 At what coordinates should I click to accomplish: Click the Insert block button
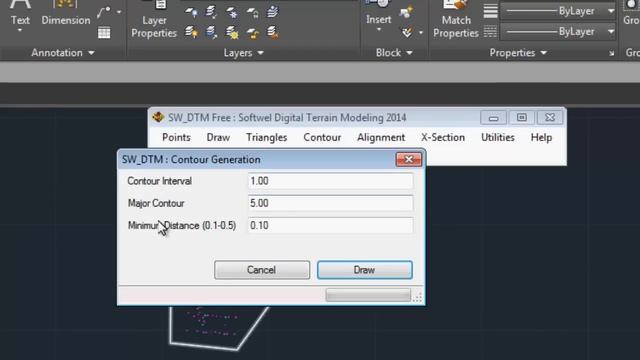coord(379,12)
